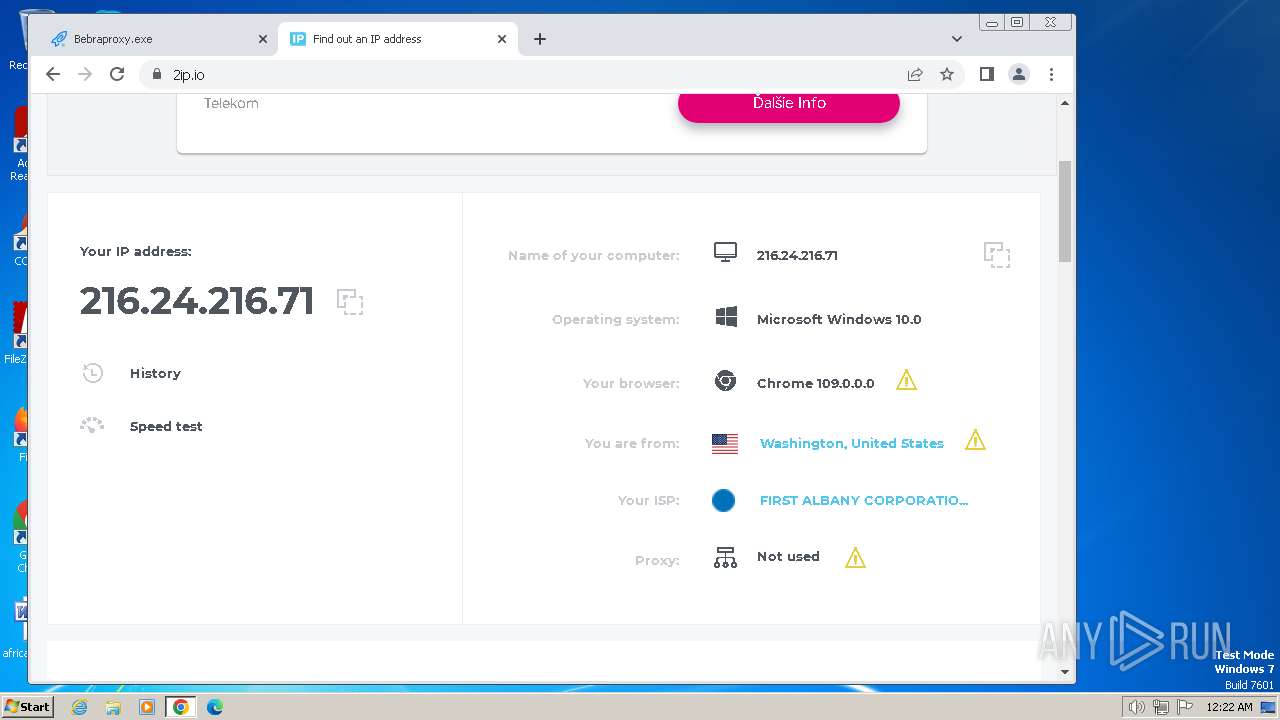Select the large IP address 216.24.216.71 text
1280x720 pixels.
pyautogui.click(x=197, y=301)
